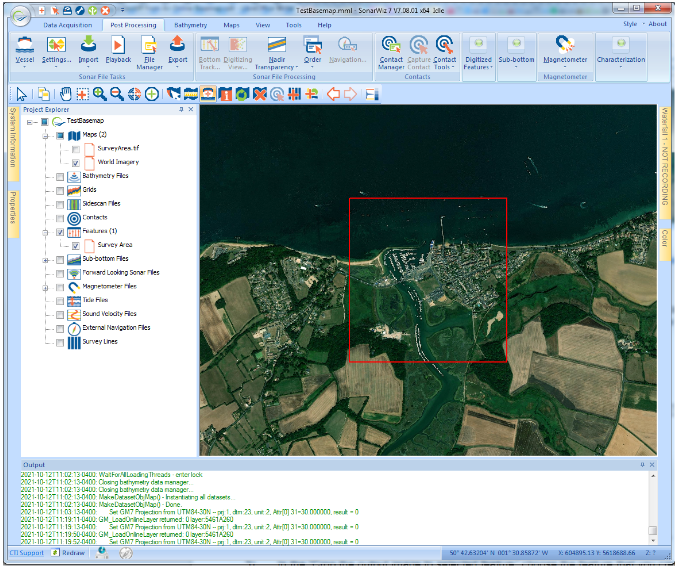
Task: Toggle the Bathymetry Files checkbox
Action: (x=60, y=176)
